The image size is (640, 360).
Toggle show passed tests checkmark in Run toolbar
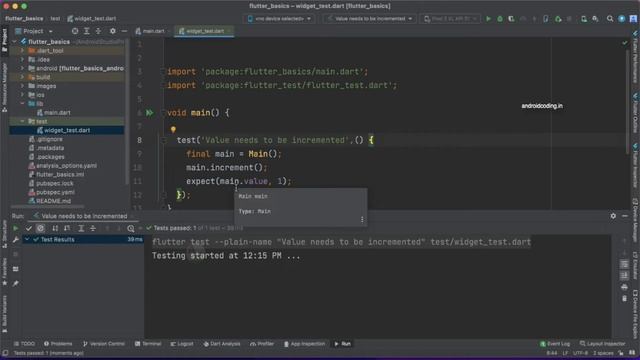pos(28,228)
